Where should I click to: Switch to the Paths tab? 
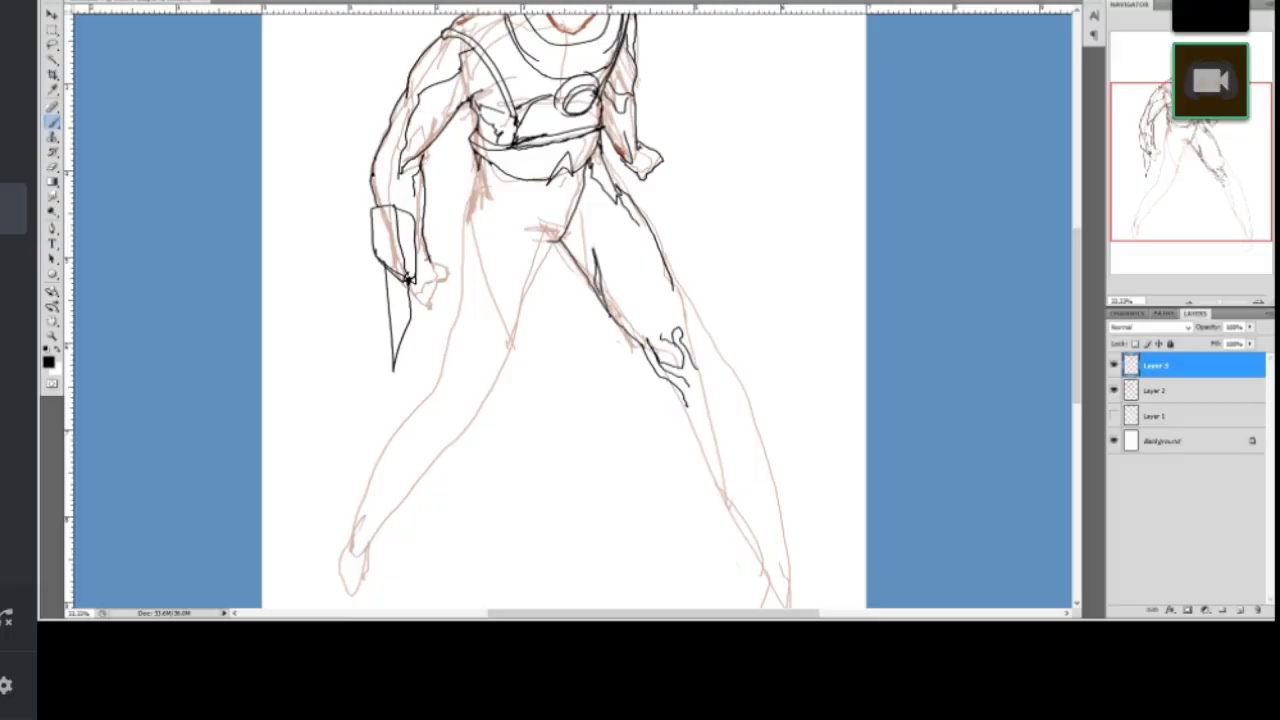(1163, 313)
